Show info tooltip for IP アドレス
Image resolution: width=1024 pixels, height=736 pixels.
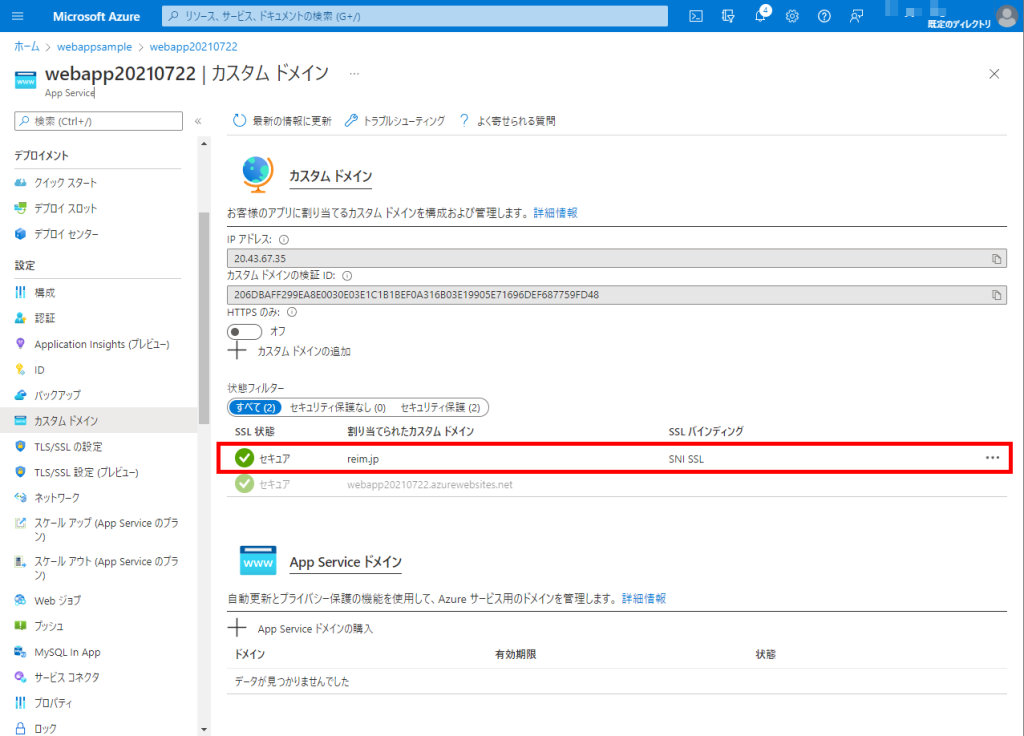click(x=284, y=240)
